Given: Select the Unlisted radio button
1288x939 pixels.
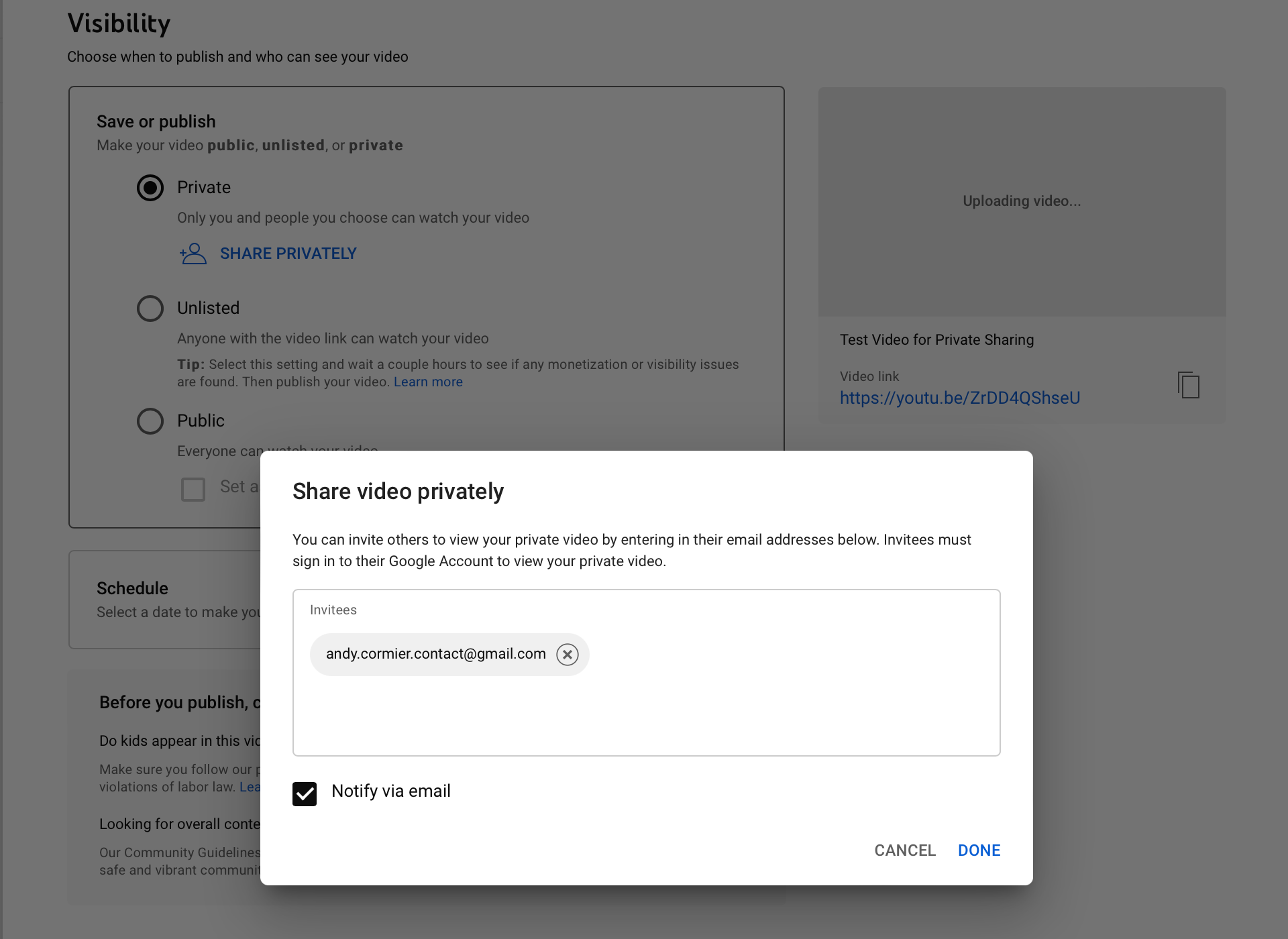Looking at the screenshot, I should click(150, 309).
